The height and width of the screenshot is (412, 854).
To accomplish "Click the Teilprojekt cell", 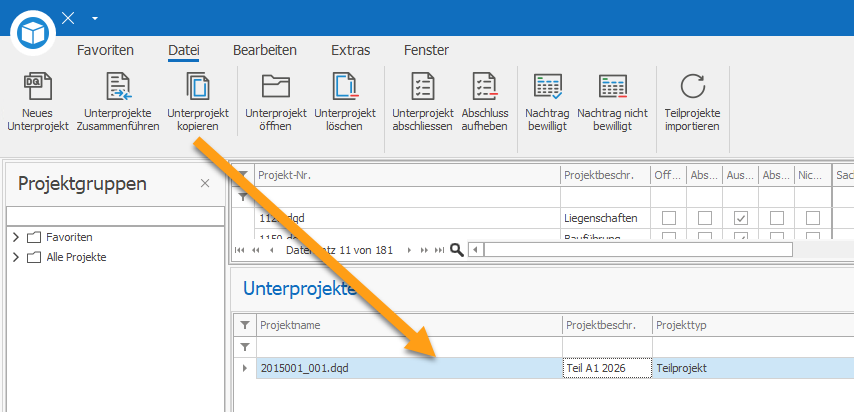I will (x=753, y=368).
